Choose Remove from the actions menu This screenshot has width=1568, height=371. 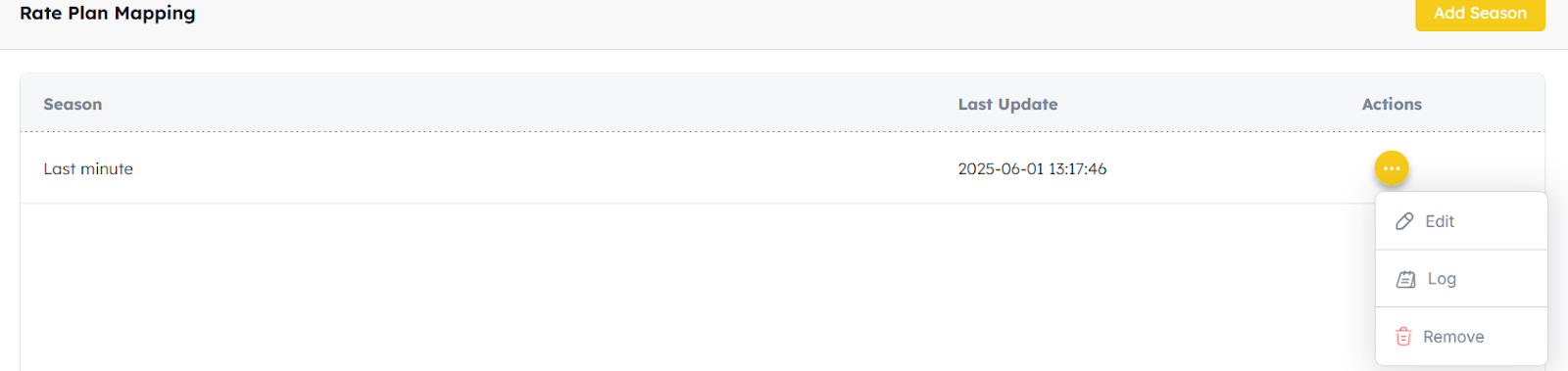coord(1461,337)
